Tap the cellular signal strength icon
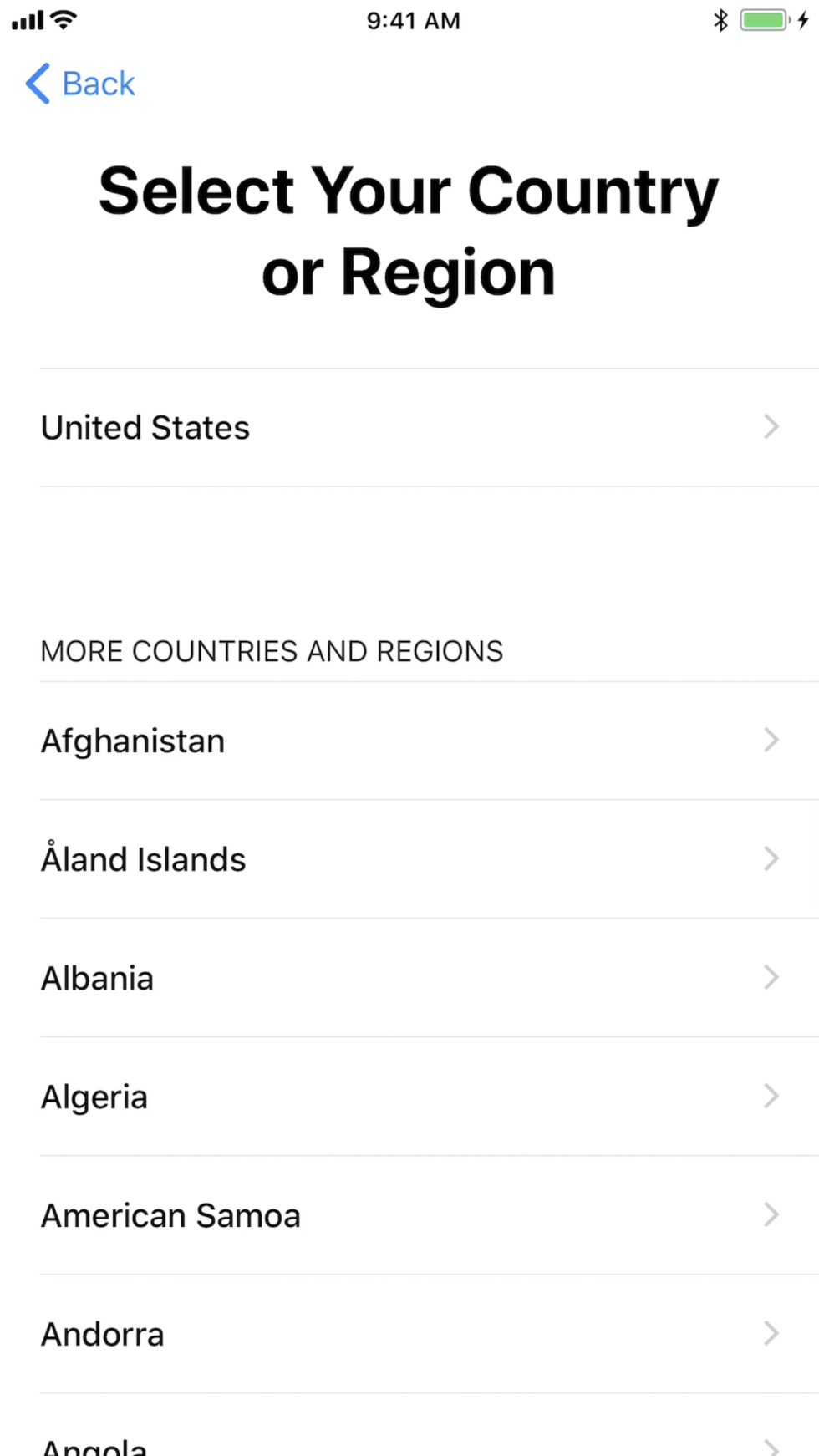Screen dimensions: 819x1456 coord(27,20)
